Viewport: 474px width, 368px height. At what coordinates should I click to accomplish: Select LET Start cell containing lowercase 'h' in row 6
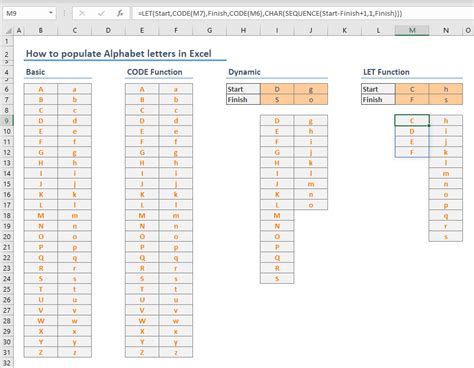[x=446, y=89]
